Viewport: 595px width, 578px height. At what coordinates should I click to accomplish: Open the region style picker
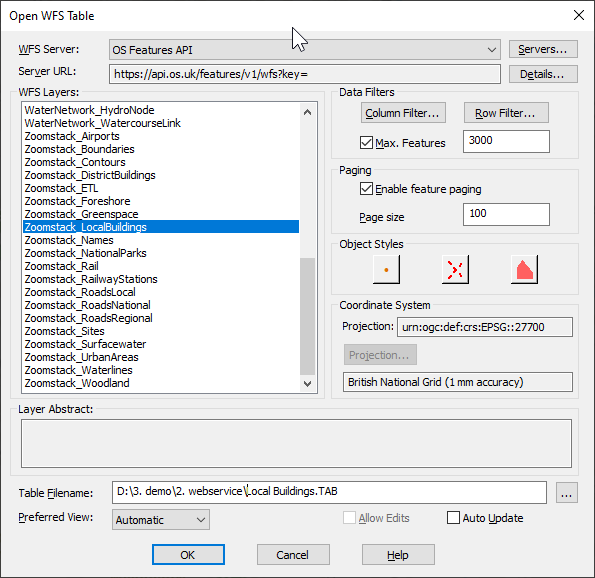click(524, 269)
